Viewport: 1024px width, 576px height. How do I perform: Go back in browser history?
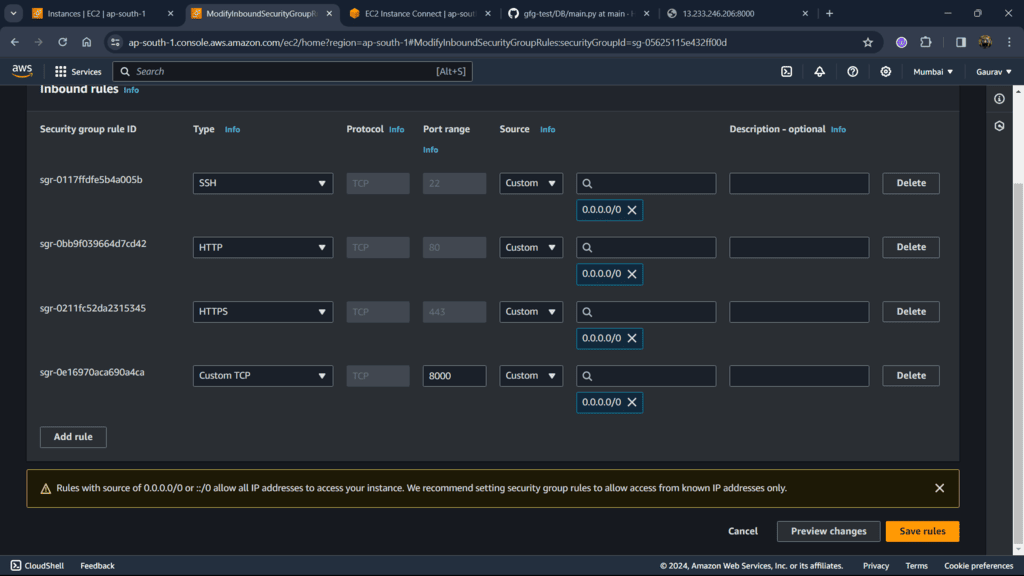tap(14, 42)
